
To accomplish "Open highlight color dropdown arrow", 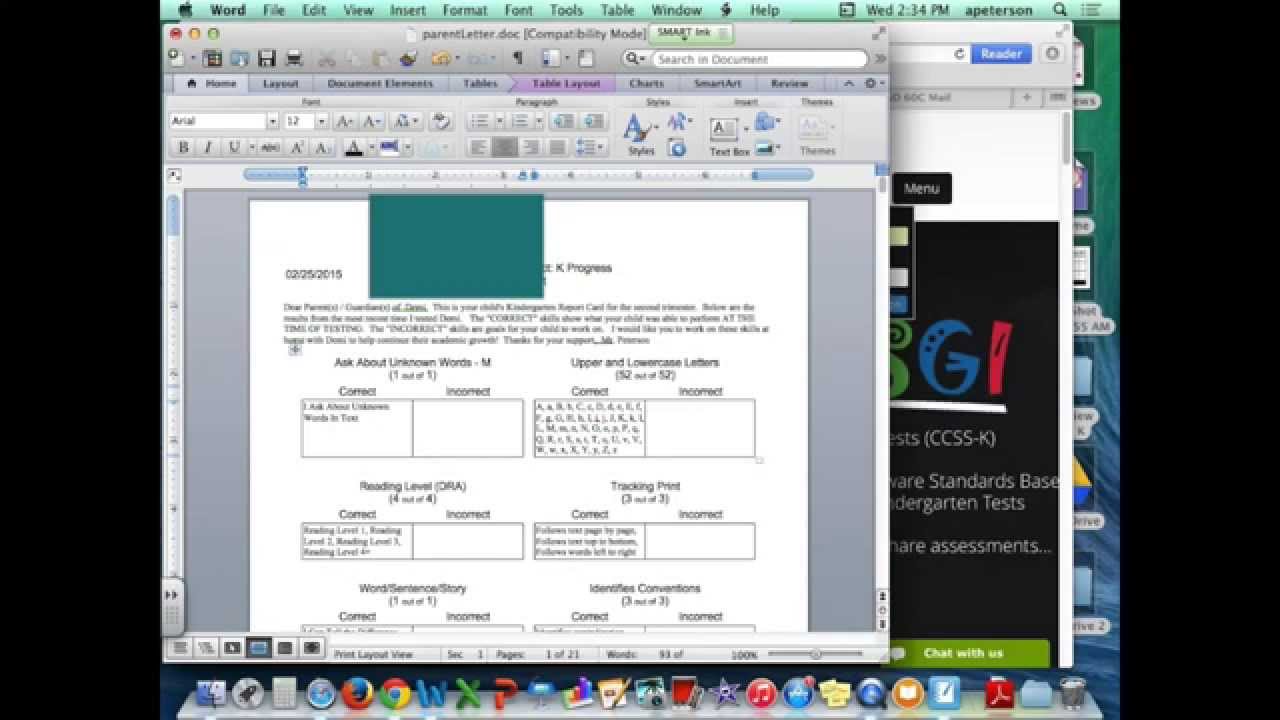I will pos(407,147).
